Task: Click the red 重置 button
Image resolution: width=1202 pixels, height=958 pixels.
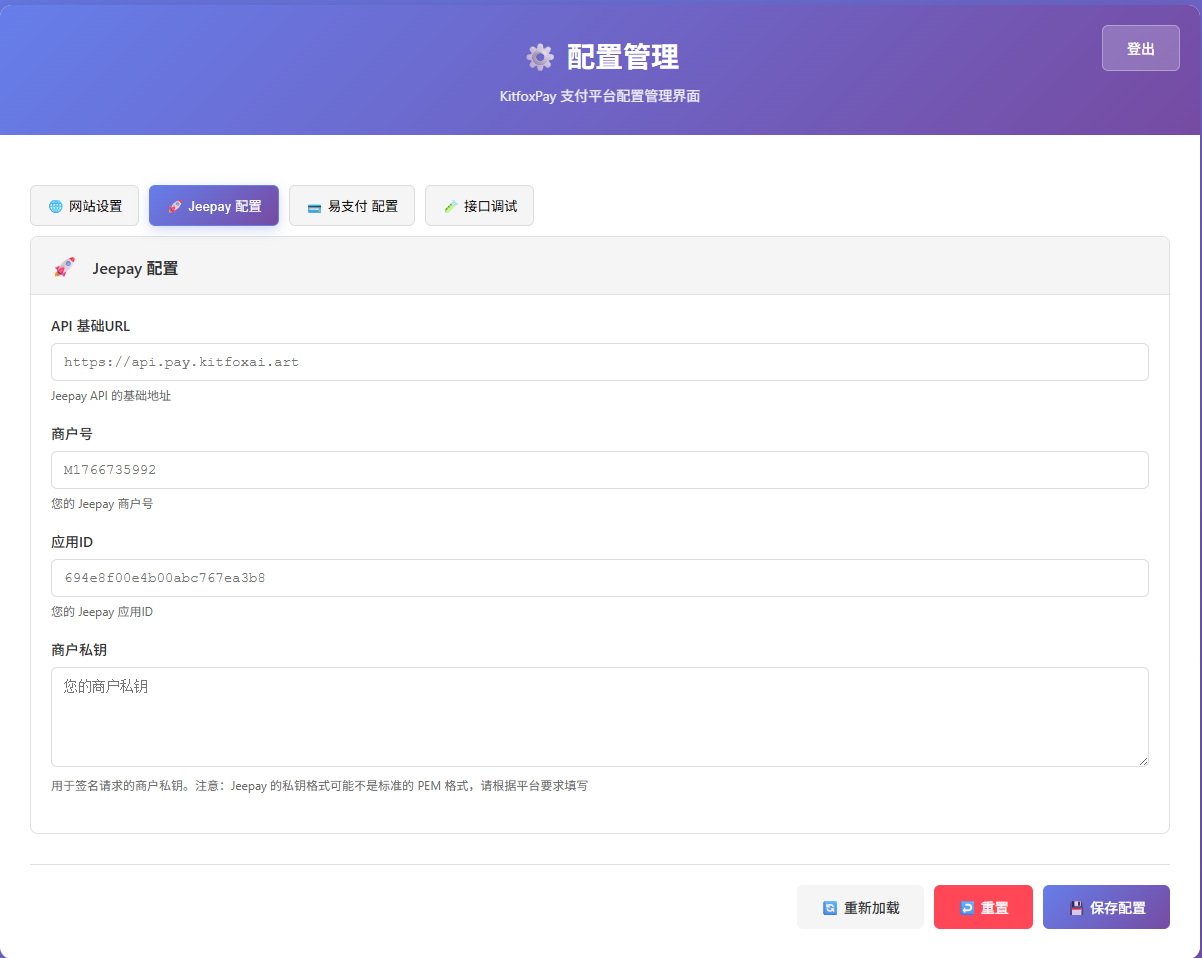Action: point(983,907)
